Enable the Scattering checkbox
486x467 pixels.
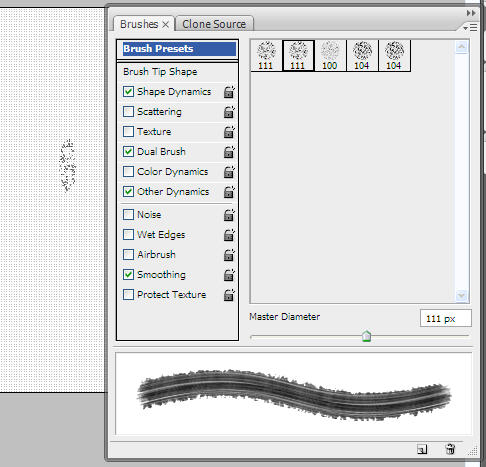(x=128, y=111)
